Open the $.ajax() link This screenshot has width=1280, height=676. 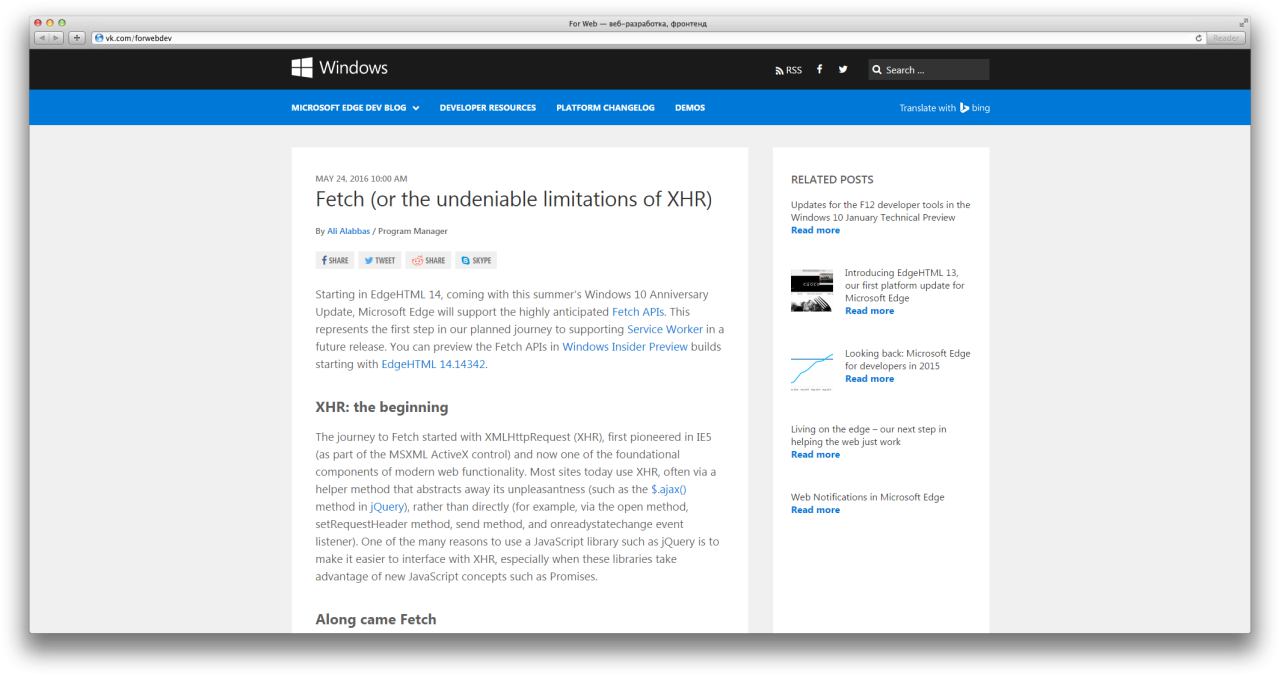pyautogui.click(x=668, y=489)
